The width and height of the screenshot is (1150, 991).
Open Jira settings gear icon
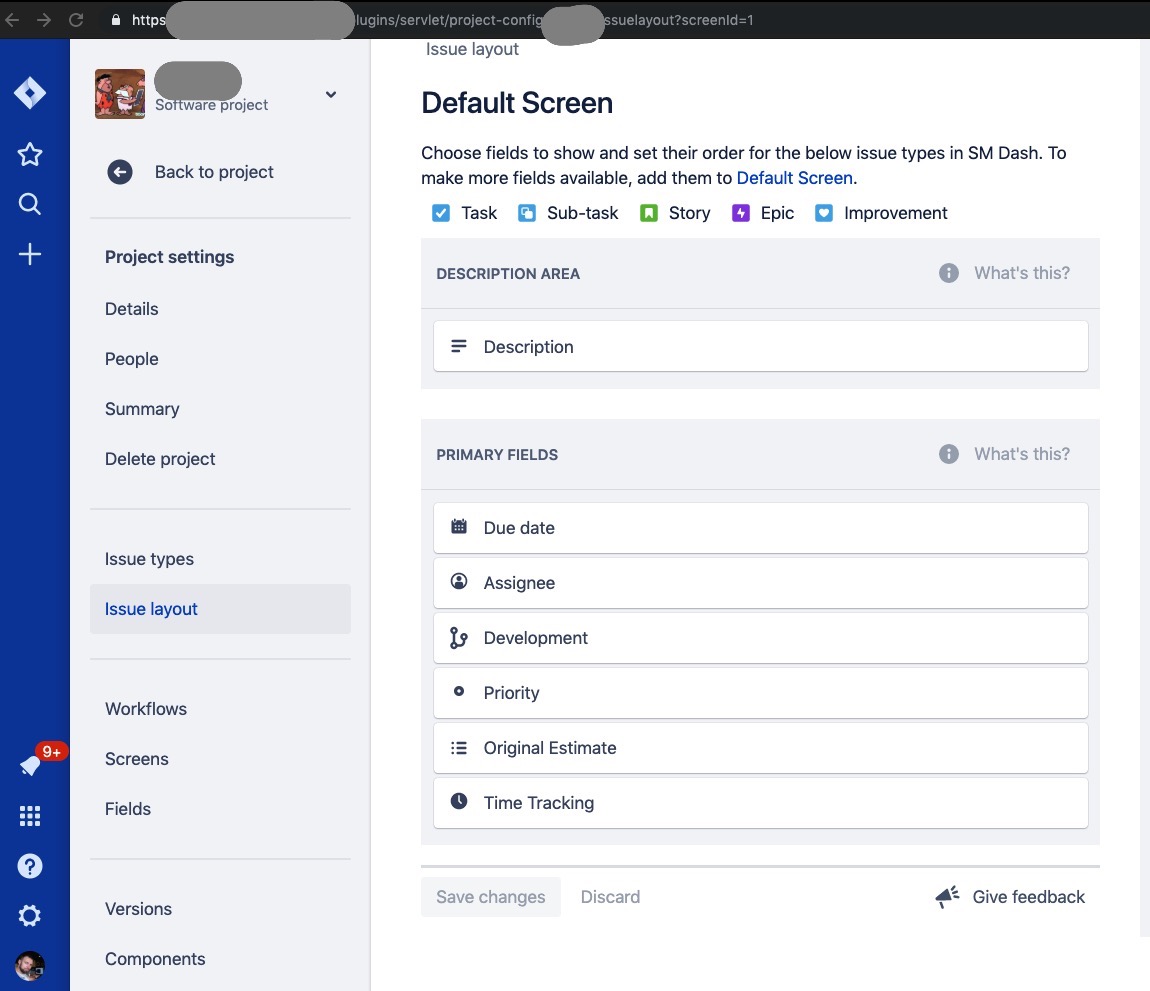(x=29, y=915)
